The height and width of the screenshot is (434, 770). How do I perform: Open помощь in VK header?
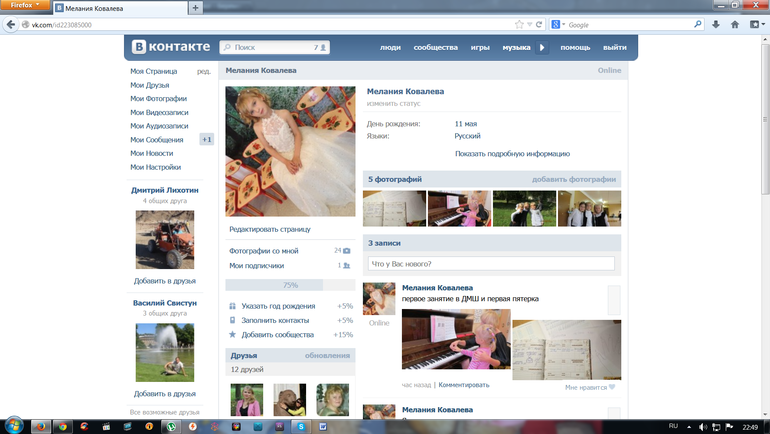coord(575,48)
